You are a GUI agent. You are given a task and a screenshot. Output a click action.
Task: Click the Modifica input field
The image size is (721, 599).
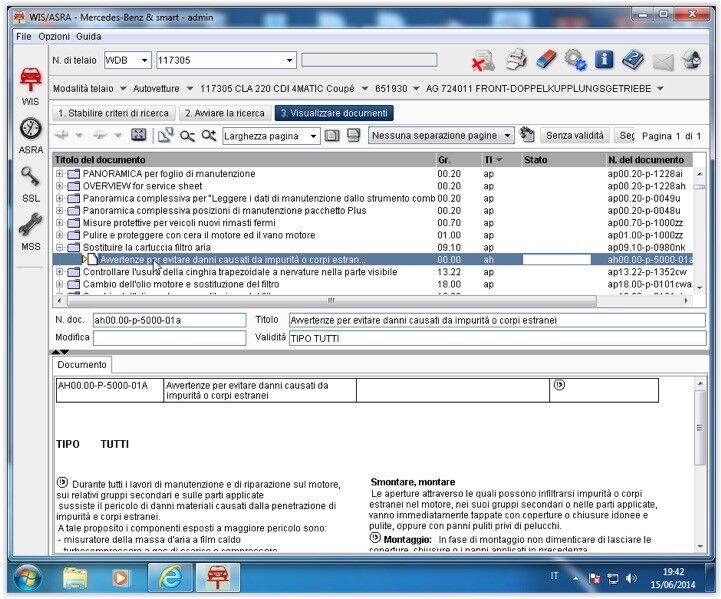pyautogui.click(x=169, y=338)
